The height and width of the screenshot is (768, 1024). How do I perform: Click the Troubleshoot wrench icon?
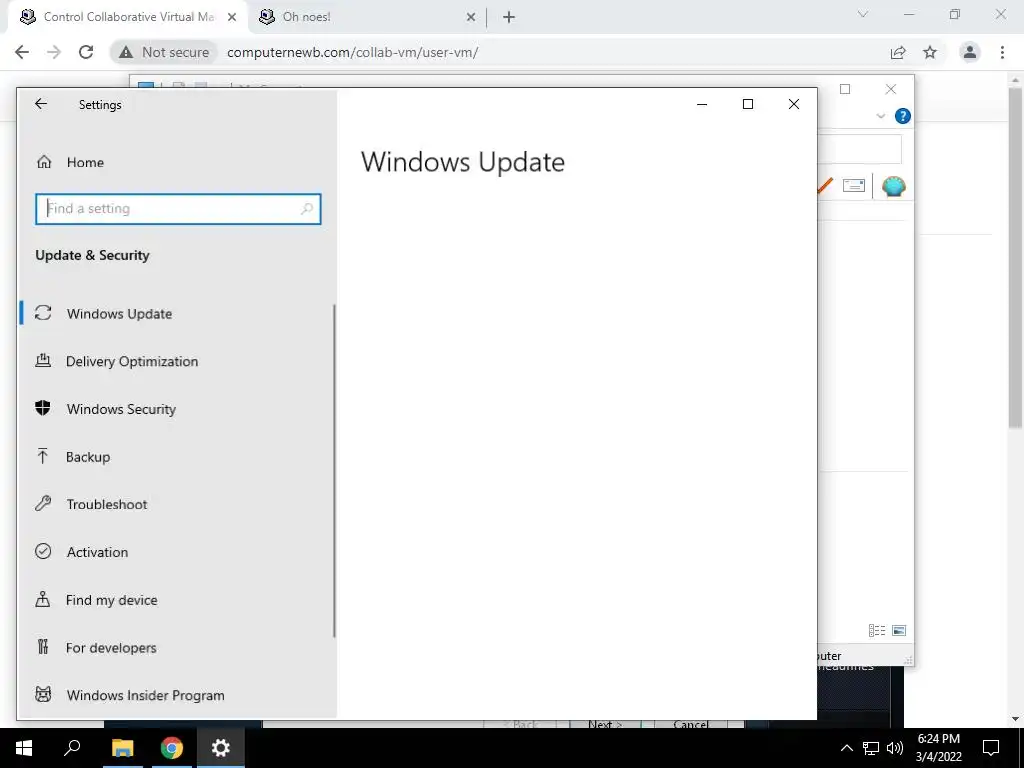click(x=43, y=504)
